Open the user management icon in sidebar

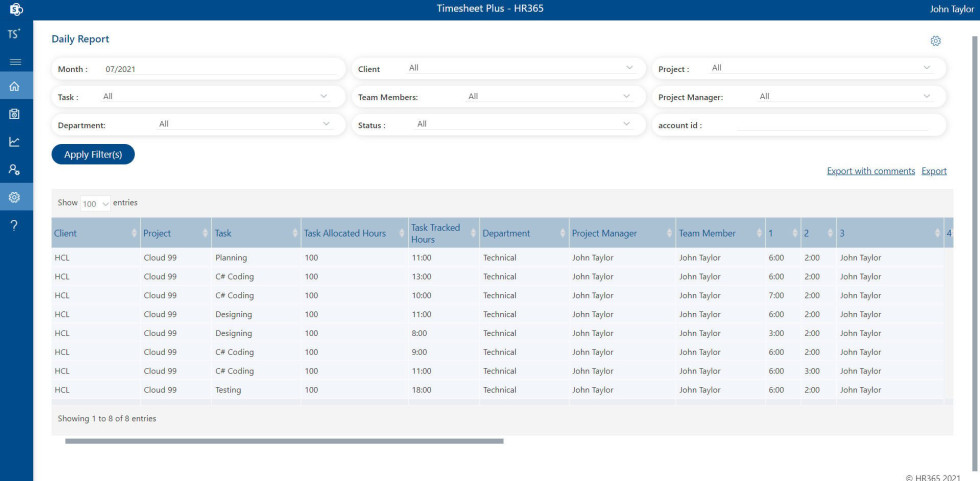15,170
